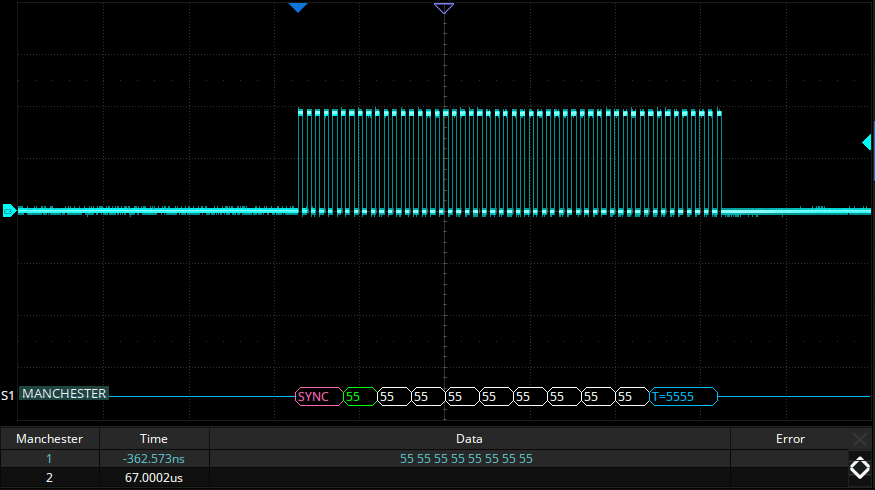875x490 pixels.
Task: Click the 67.0002us time value
Action: point(154,479)
